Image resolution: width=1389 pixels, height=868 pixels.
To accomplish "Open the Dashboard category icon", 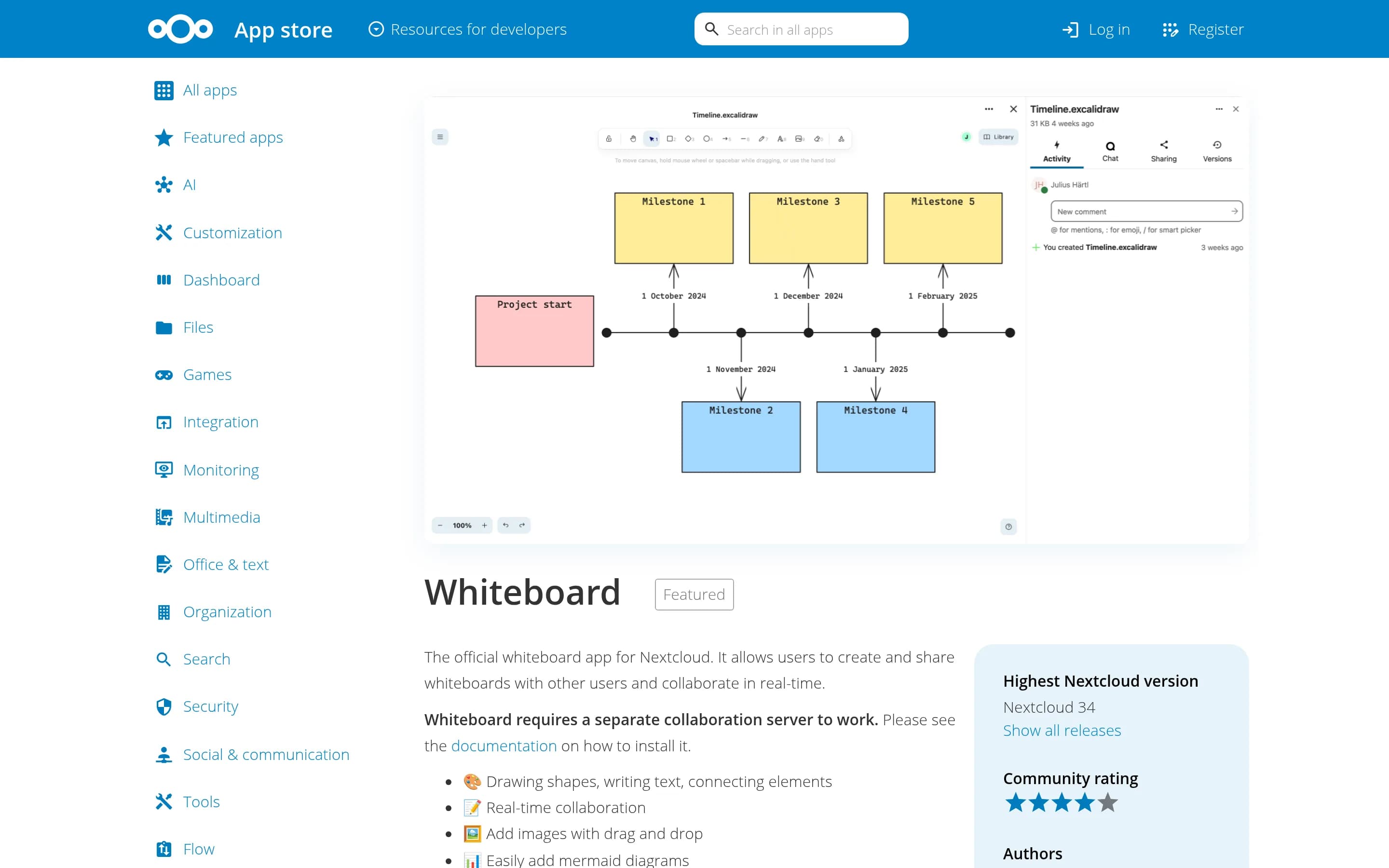I will point(163,280).
